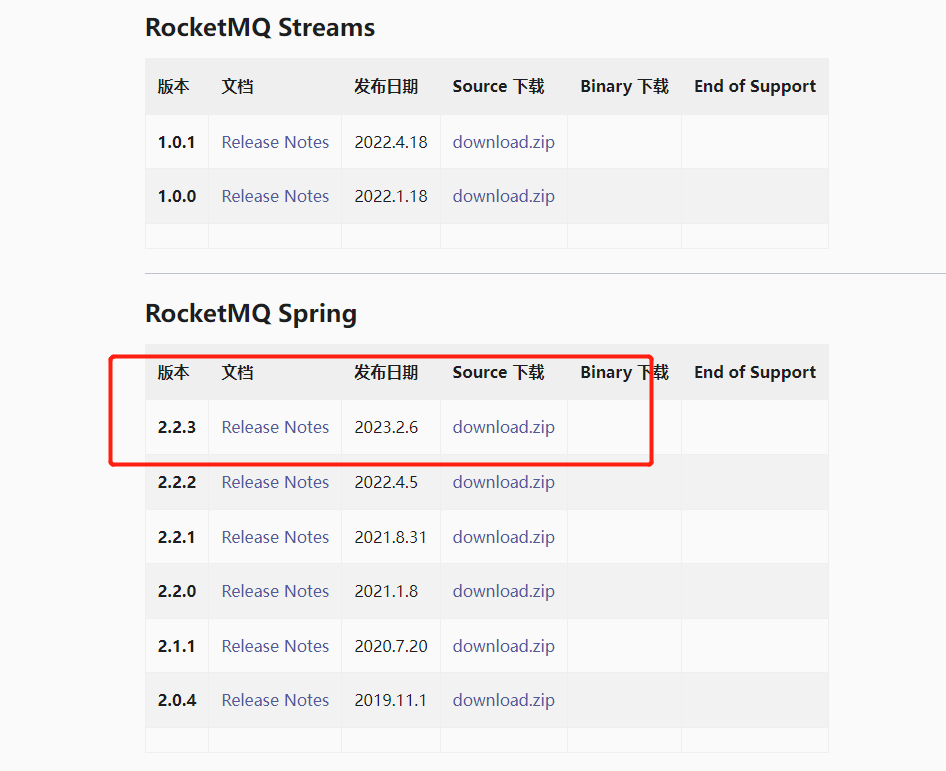
Task: Click the RocketMQ Spring heading
Action: 251,314
